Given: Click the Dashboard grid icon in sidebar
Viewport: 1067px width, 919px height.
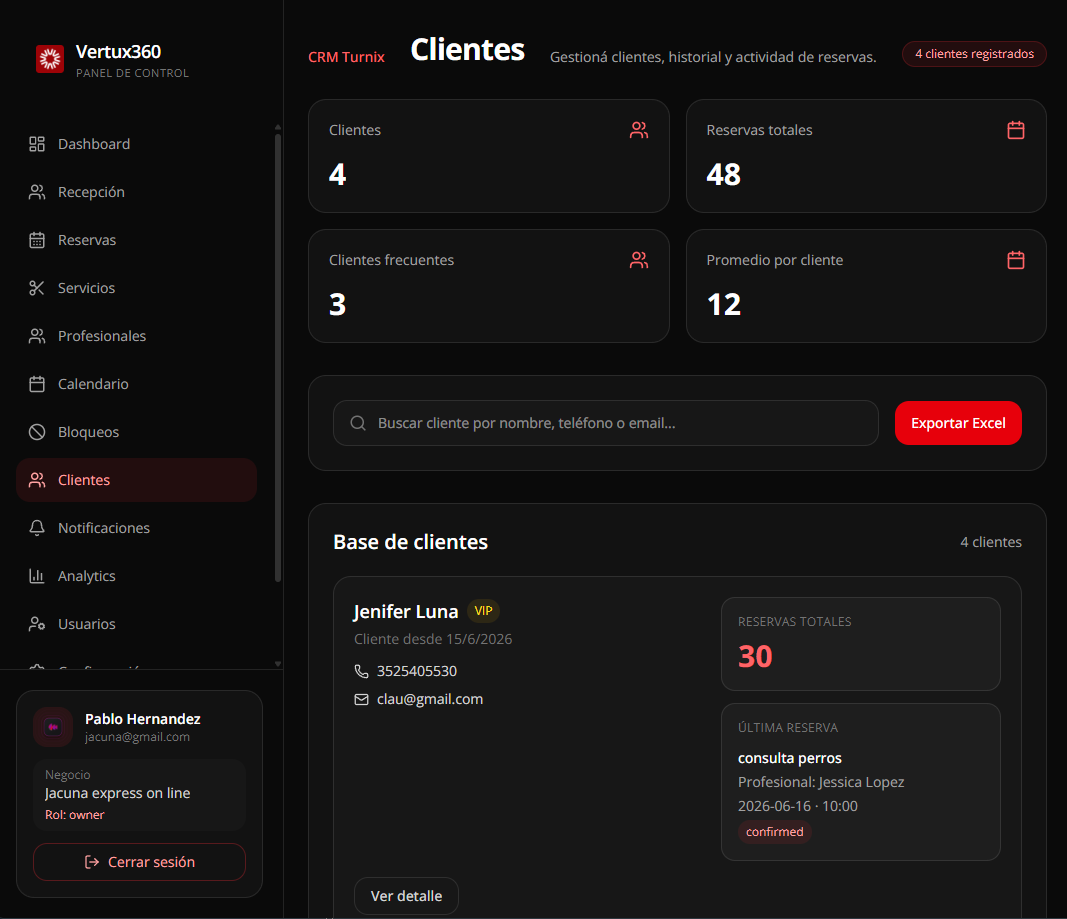Looking at the screenshot, I should pyautogui.click(x=37, y=144).
